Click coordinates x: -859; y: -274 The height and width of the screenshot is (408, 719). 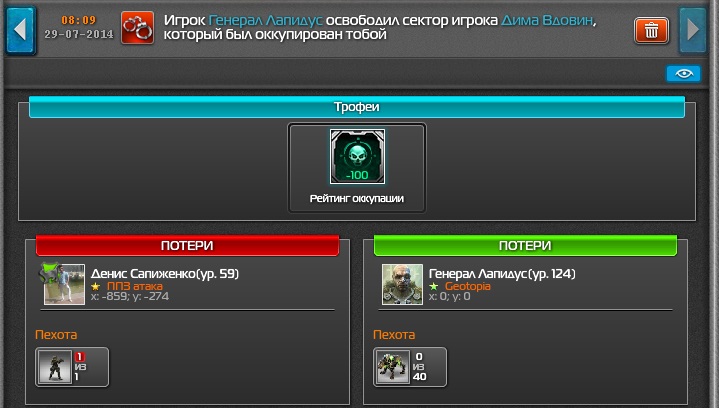click(130, 297)
